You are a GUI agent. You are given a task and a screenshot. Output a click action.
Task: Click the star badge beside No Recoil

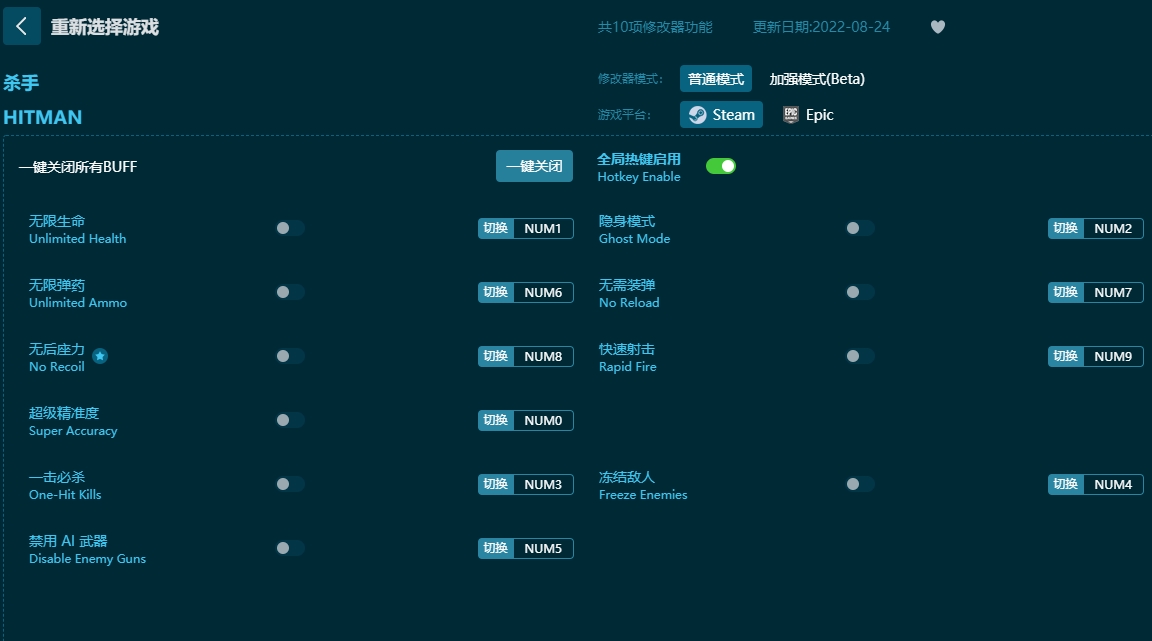(100, 357)
